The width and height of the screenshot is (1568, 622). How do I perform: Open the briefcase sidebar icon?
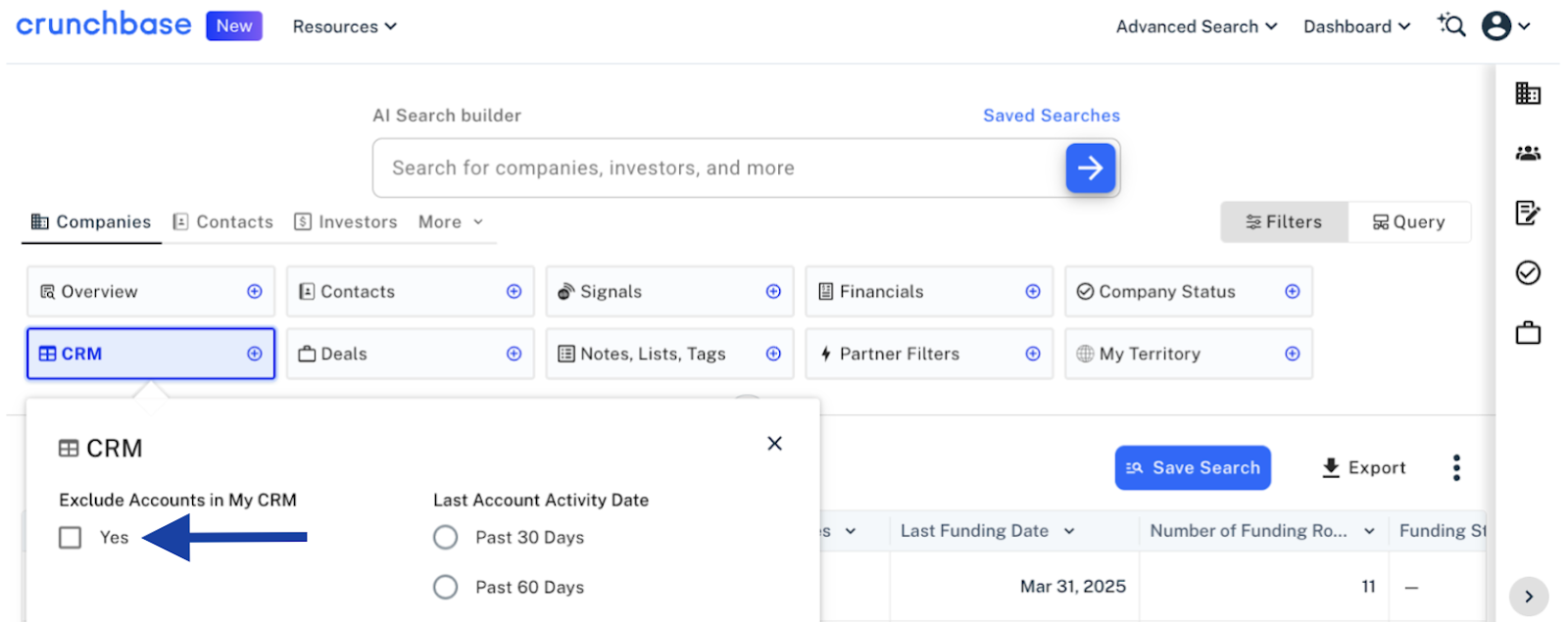1529,333
